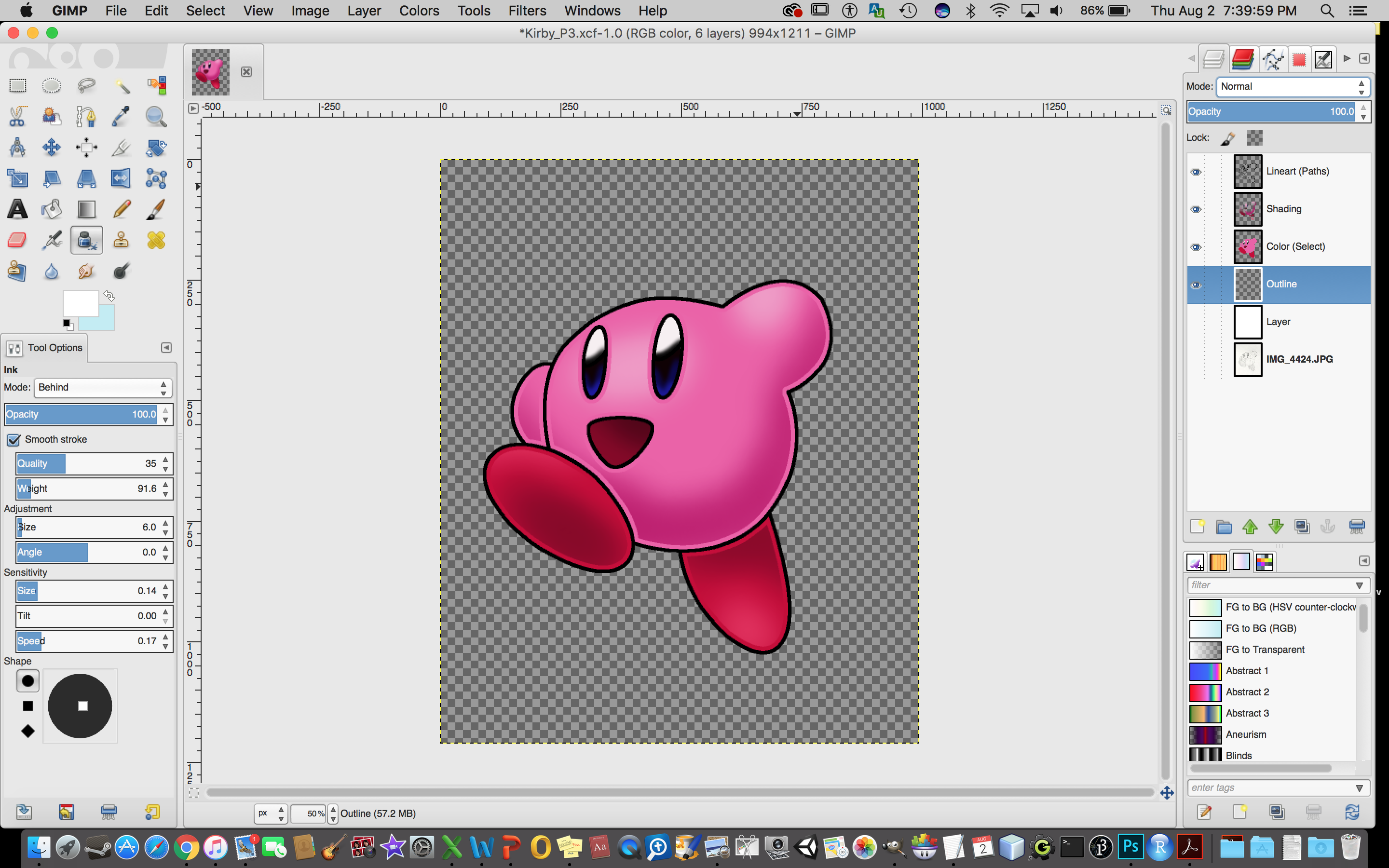Adjust the ink Quality slider
Screen dimensions: 1389x868
coord(87,464)
